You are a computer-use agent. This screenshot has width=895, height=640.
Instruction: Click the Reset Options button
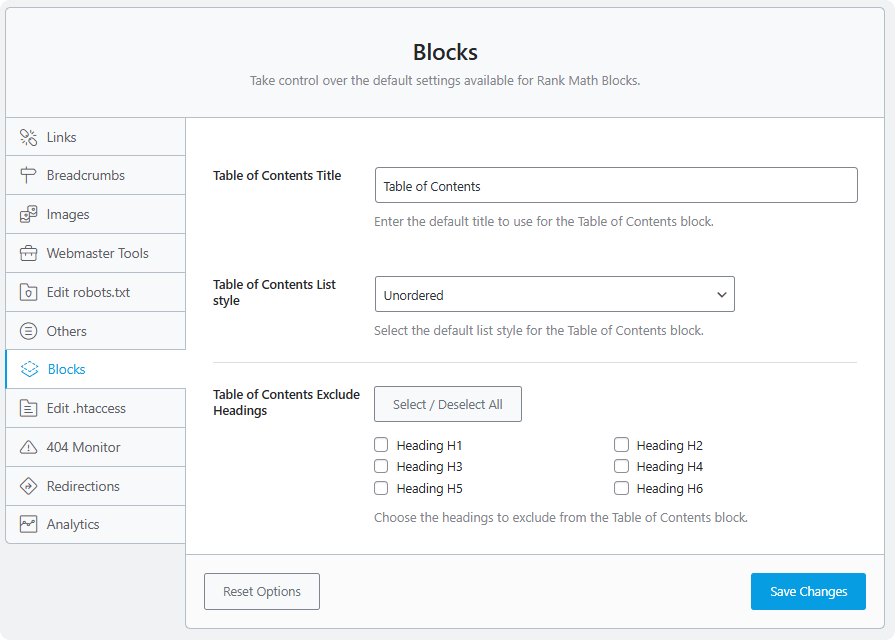[262, 591]
